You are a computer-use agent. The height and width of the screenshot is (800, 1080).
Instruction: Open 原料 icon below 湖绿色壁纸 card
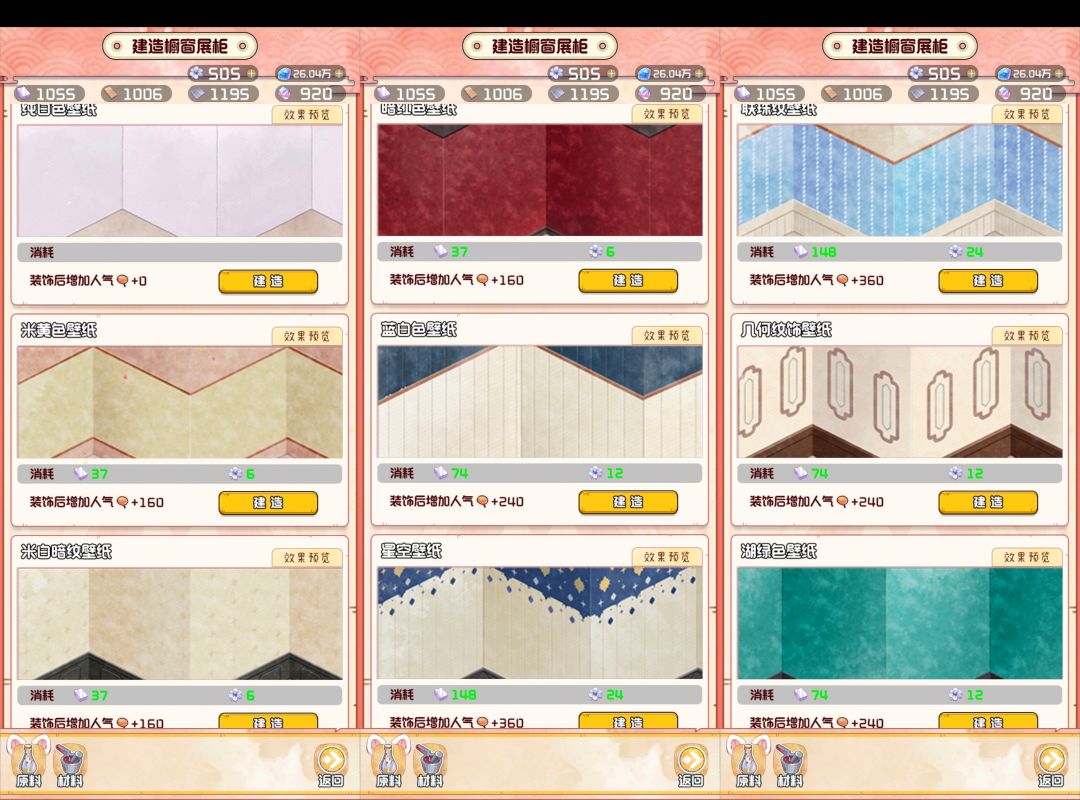(748, 762)
